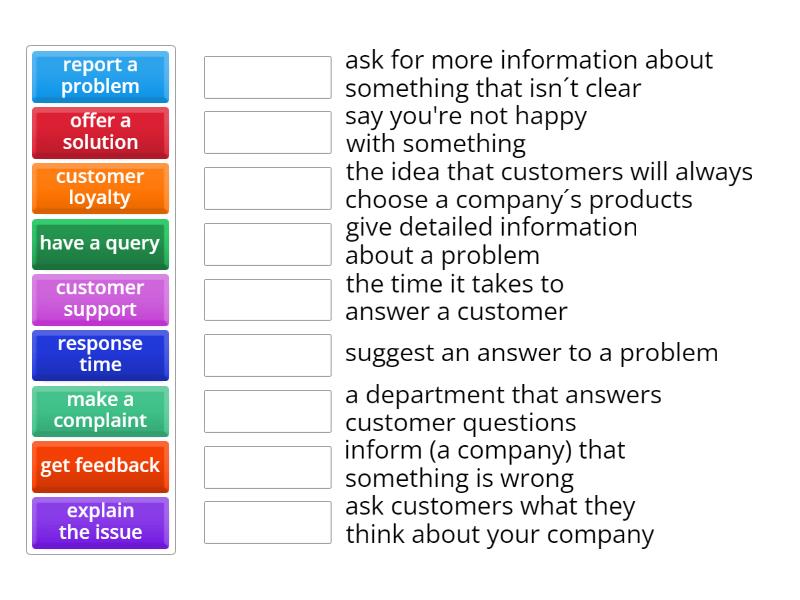Click the purple 'explain the issue' tile
Image resolution: width=800 pixels, height=600 pixels.
(x=100, y=522)
